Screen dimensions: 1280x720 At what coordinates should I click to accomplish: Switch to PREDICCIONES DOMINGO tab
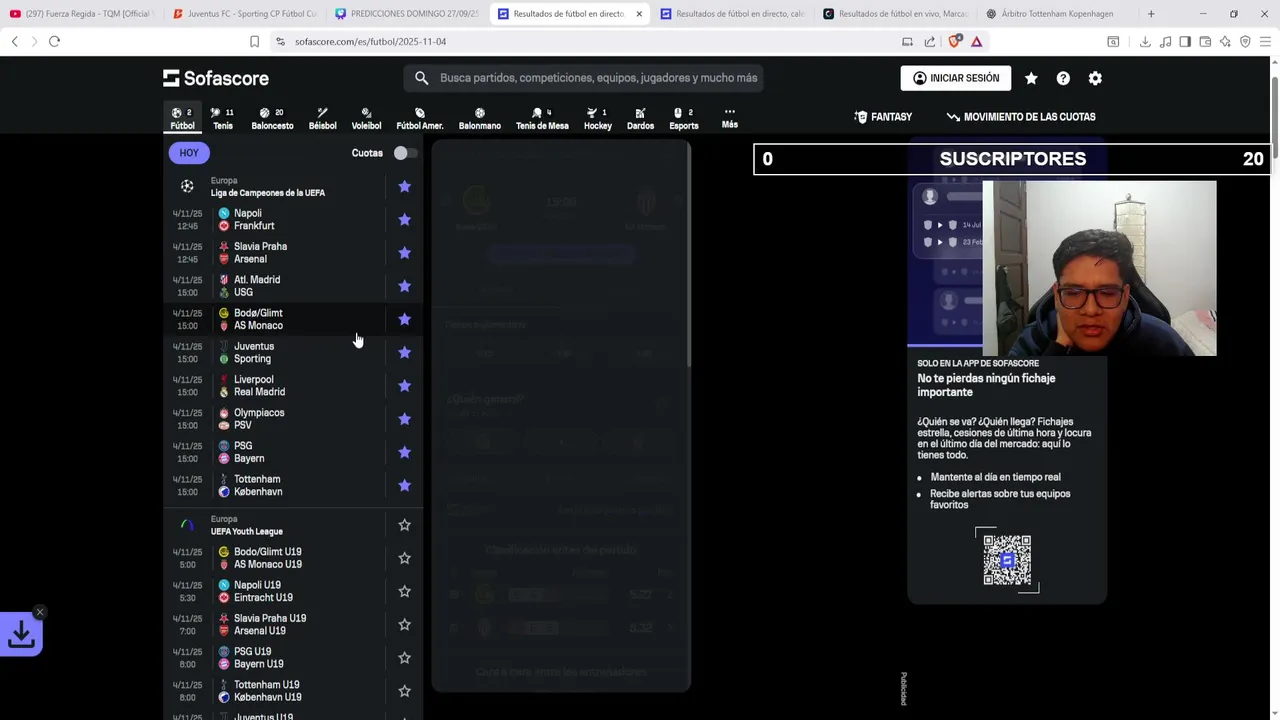(407, 14)
